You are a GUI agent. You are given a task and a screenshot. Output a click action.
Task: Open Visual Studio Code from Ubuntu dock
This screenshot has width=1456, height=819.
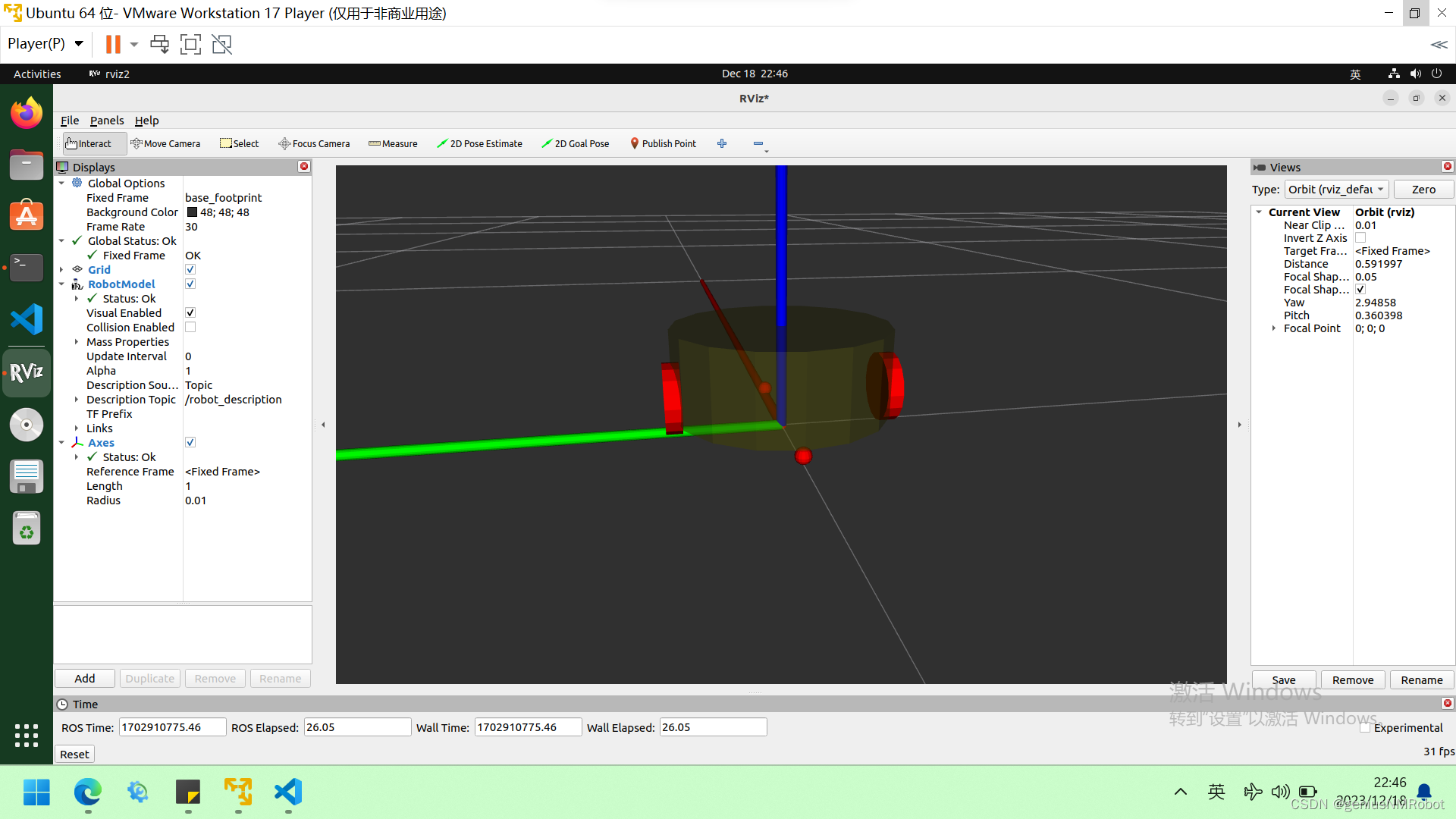pos(27,319)
